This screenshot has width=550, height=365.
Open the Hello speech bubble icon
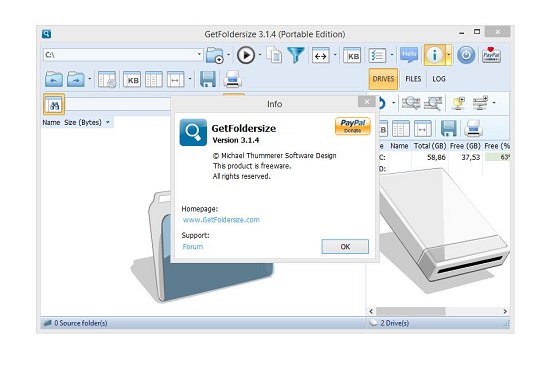409,55
